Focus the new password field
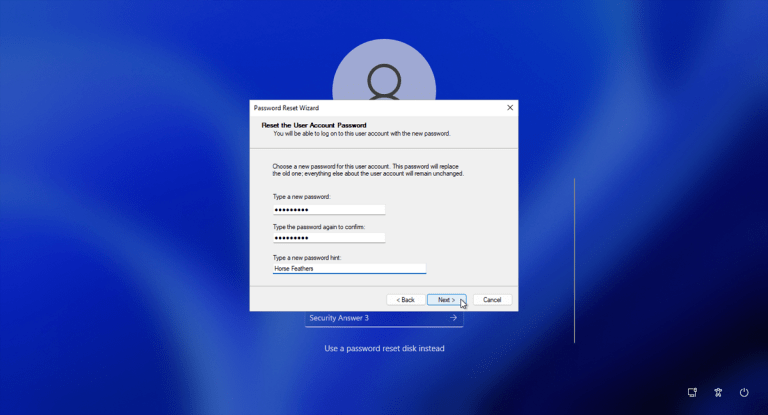 pyautogui.click(x=329, y=210)
